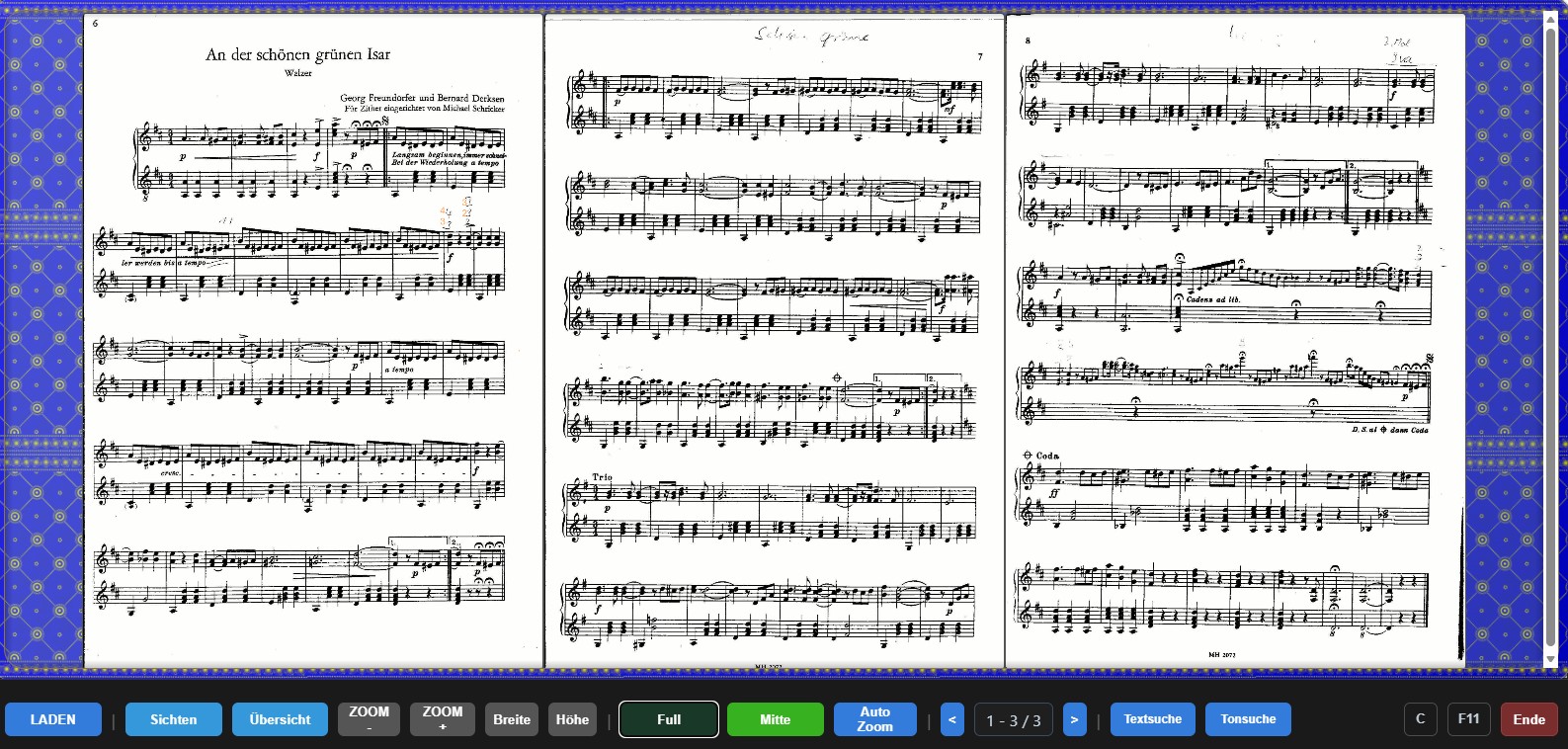Open the Tonsuche tone search
This screenshot has width=1568, height=749.
[1249, 719]
